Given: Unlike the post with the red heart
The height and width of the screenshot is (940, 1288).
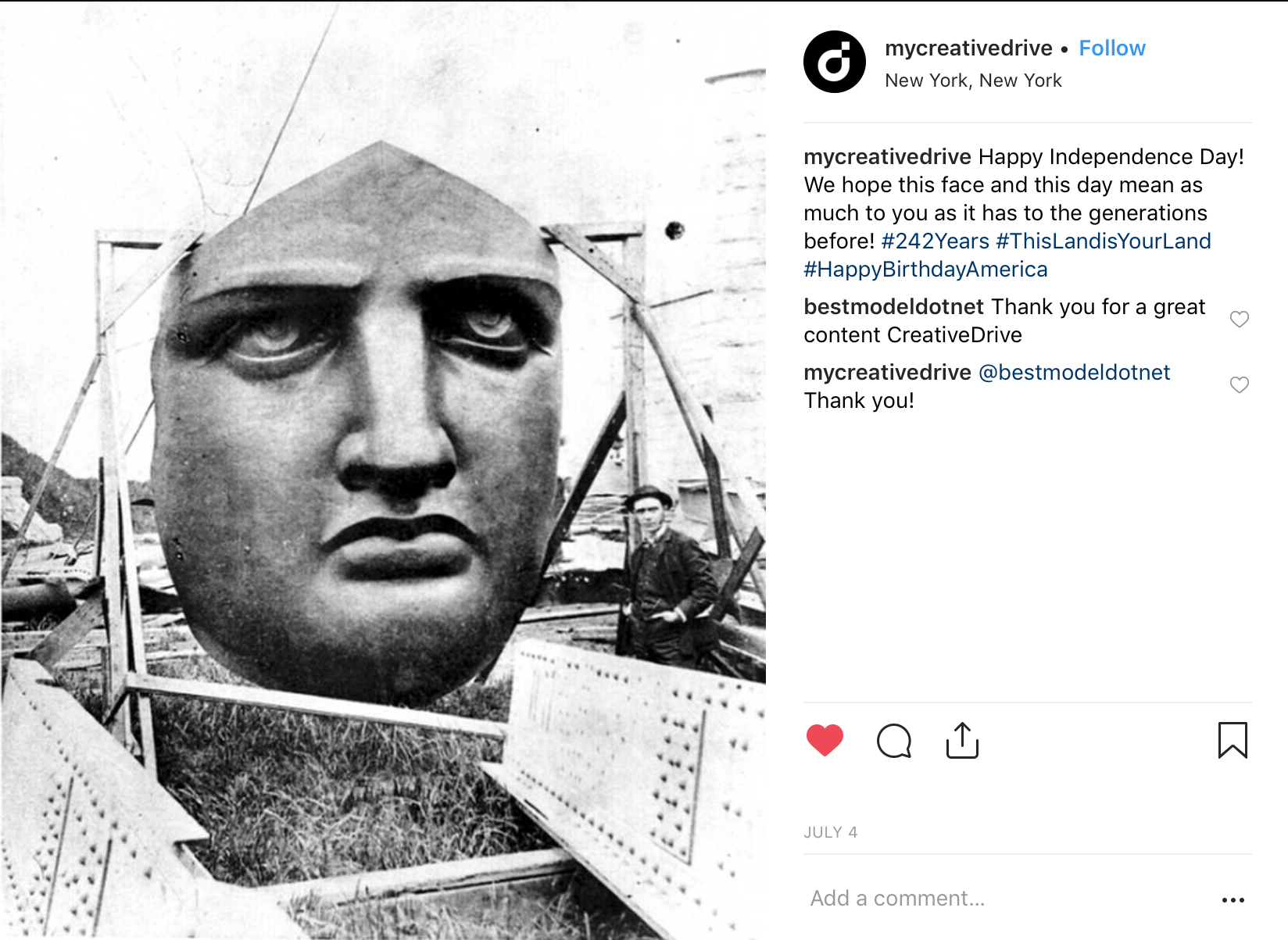Looking at the screenshot, I should point(825,740).
